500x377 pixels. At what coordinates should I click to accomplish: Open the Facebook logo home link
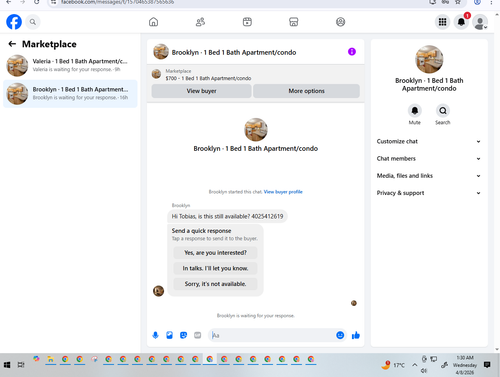[x=14, y=22]
